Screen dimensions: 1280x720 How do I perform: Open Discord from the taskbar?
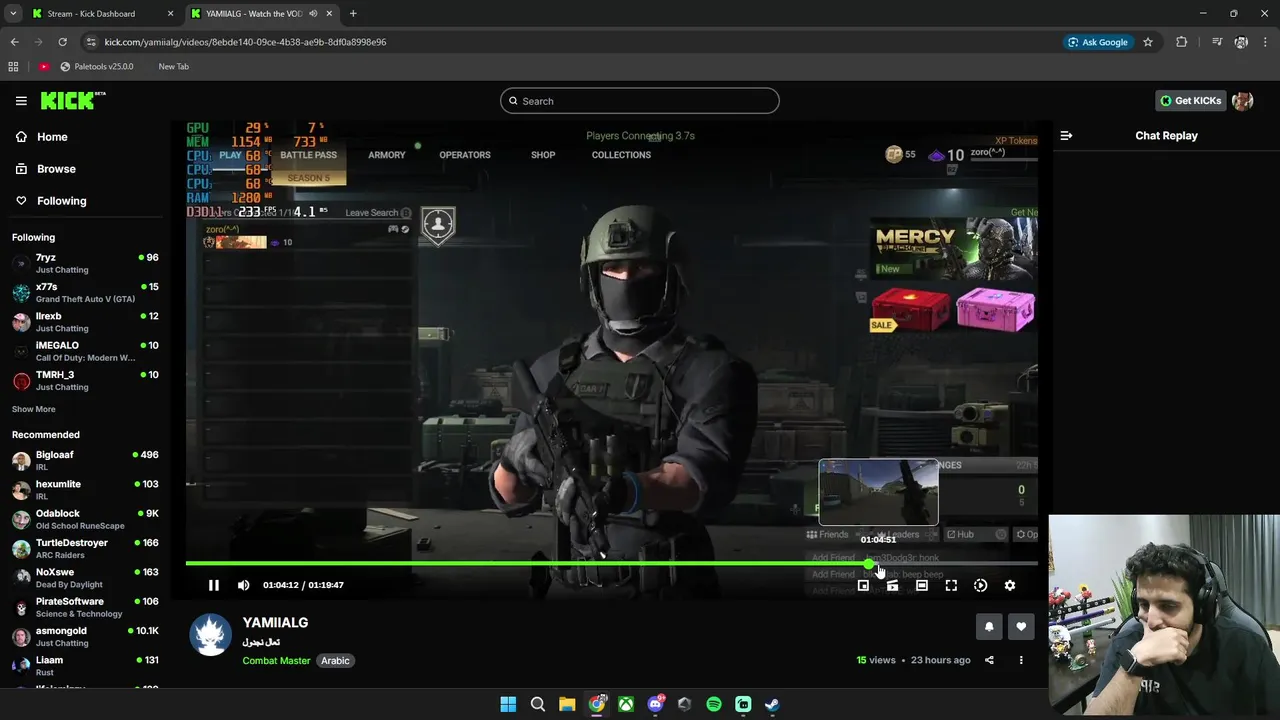point(655,704)
